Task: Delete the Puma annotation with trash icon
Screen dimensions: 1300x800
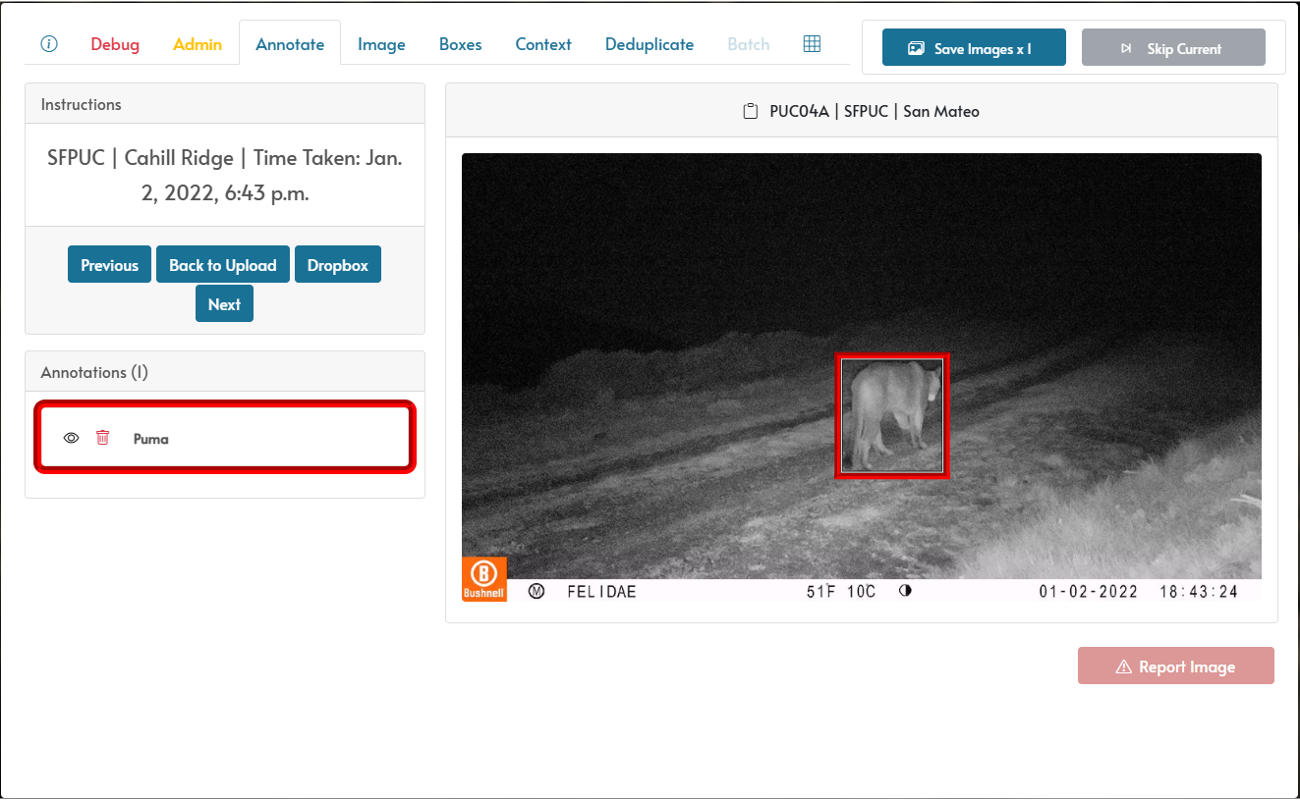Action: 102,438
